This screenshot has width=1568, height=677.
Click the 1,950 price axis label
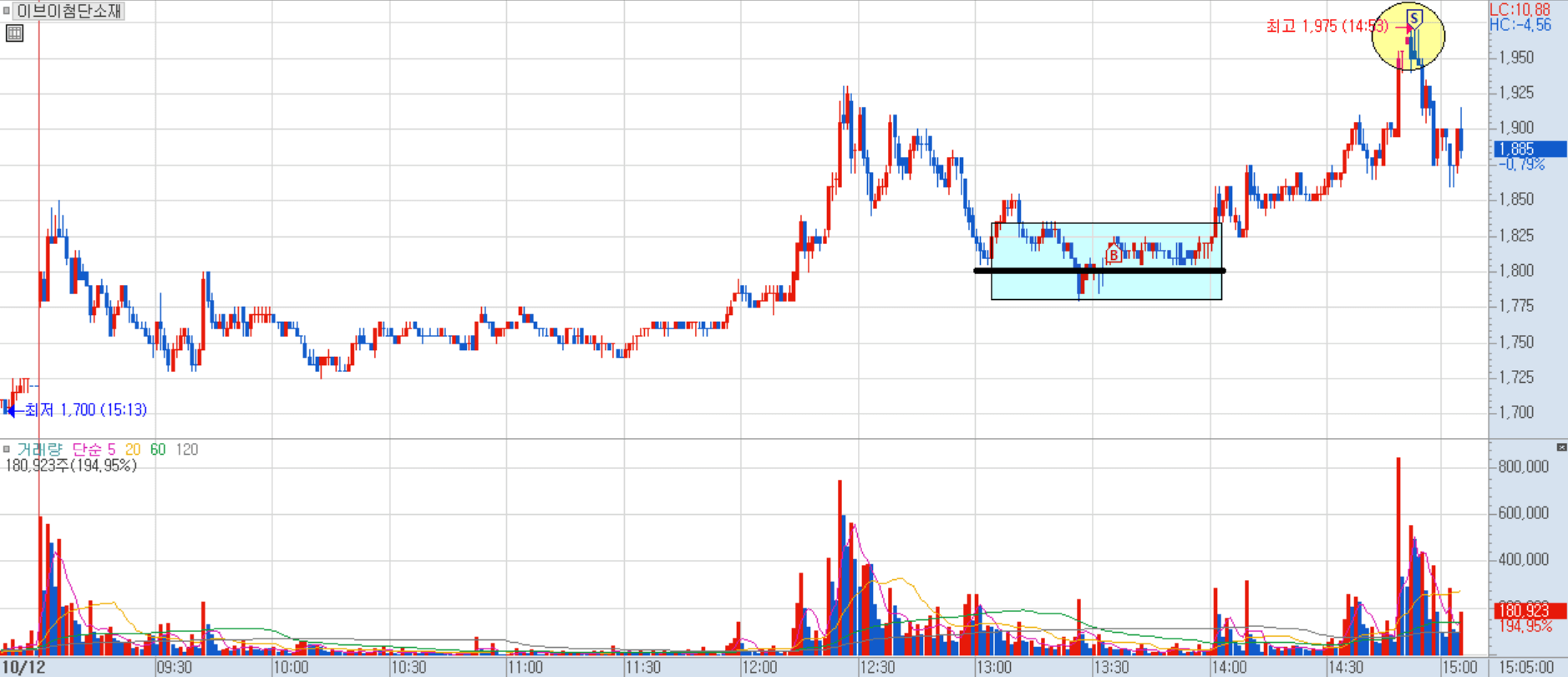coord(1516,57)
